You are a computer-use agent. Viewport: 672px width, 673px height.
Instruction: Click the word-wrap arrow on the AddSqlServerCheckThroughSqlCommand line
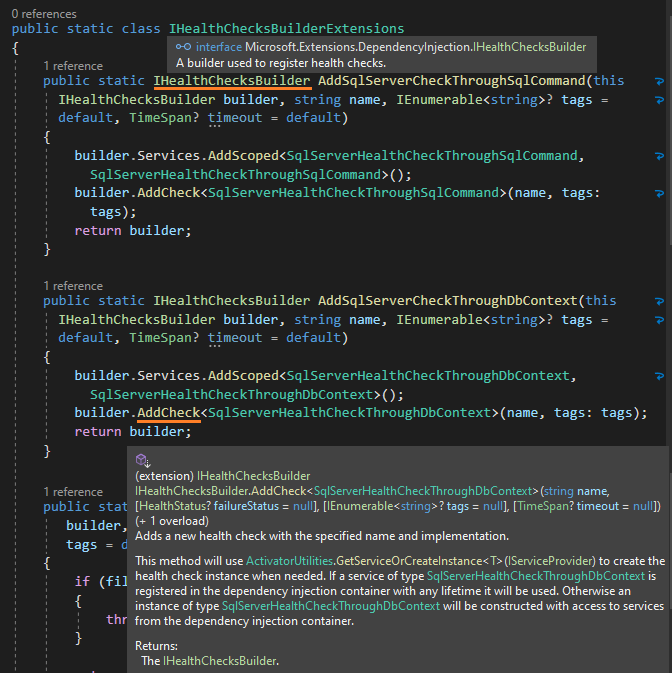[660, 81]
